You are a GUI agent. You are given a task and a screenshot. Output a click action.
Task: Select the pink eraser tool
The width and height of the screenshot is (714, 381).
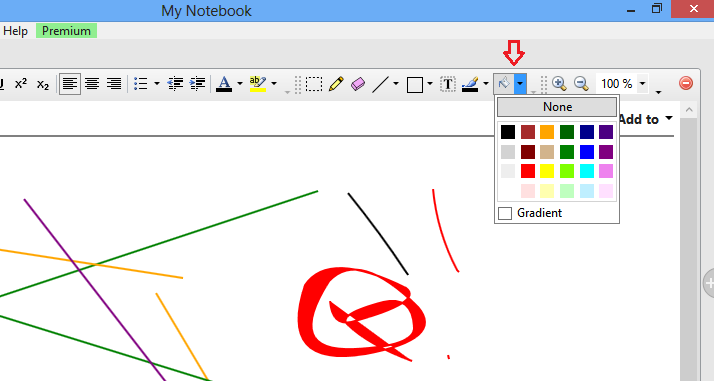click(x=358, y=84)
